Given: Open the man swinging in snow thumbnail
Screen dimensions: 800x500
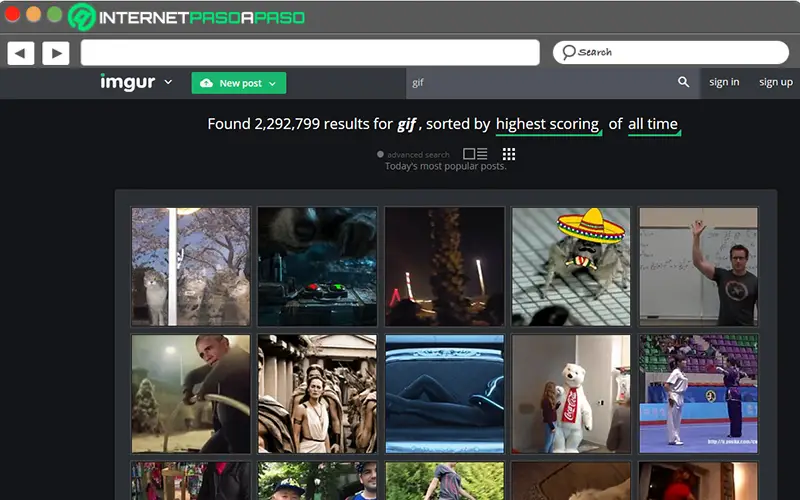Looking at the screenshot, I should pos(191,394).
